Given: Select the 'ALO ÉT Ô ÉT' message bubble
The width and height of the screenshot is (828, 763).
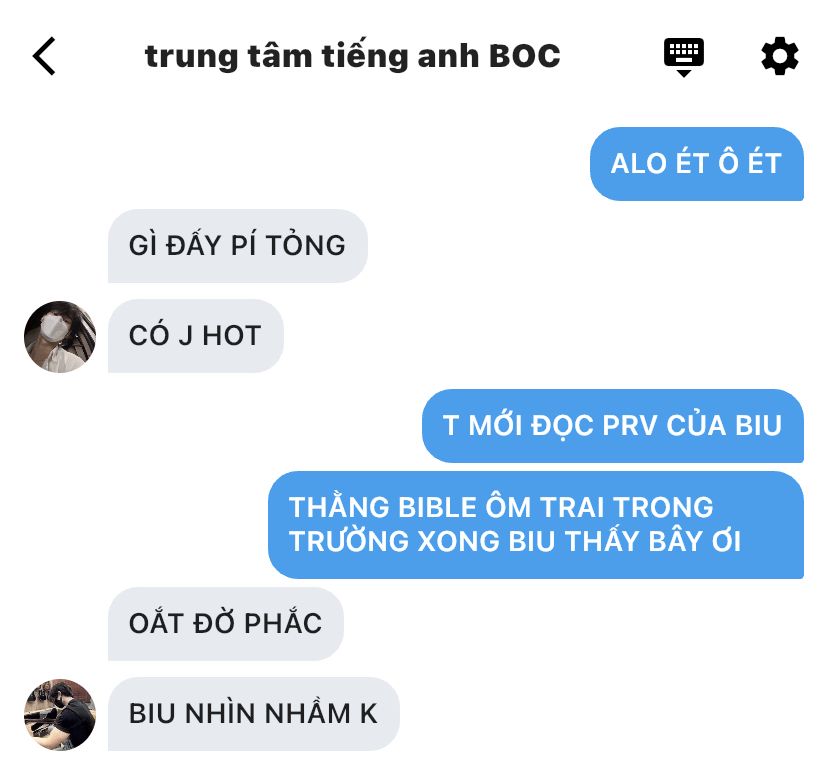Looking at the screenshot, I should click(x=697, y=164).
